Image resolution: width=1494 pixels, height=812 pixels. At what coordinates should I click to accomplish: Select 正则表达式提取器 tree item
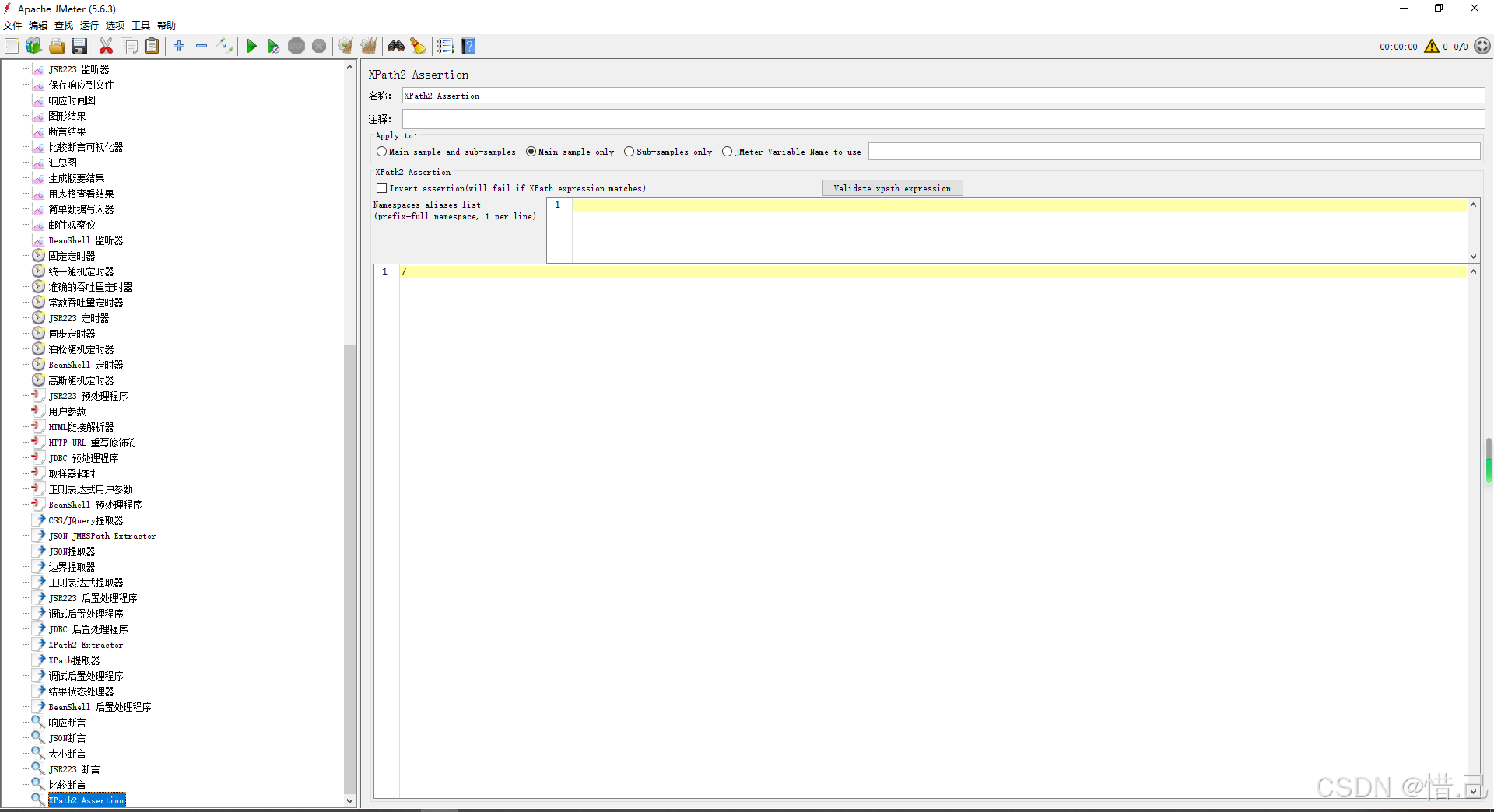coord(86,583)
